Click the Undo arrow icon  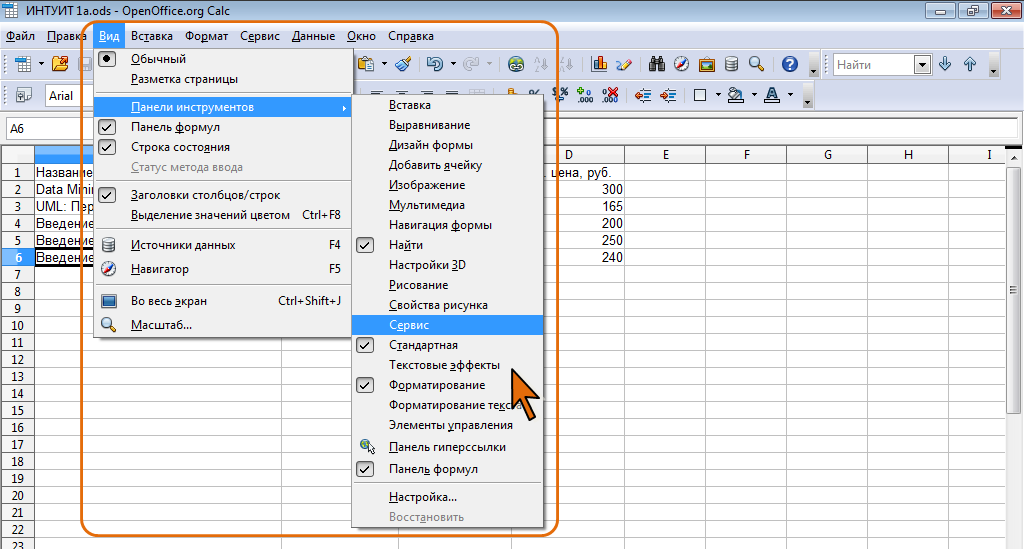point(435,64)
